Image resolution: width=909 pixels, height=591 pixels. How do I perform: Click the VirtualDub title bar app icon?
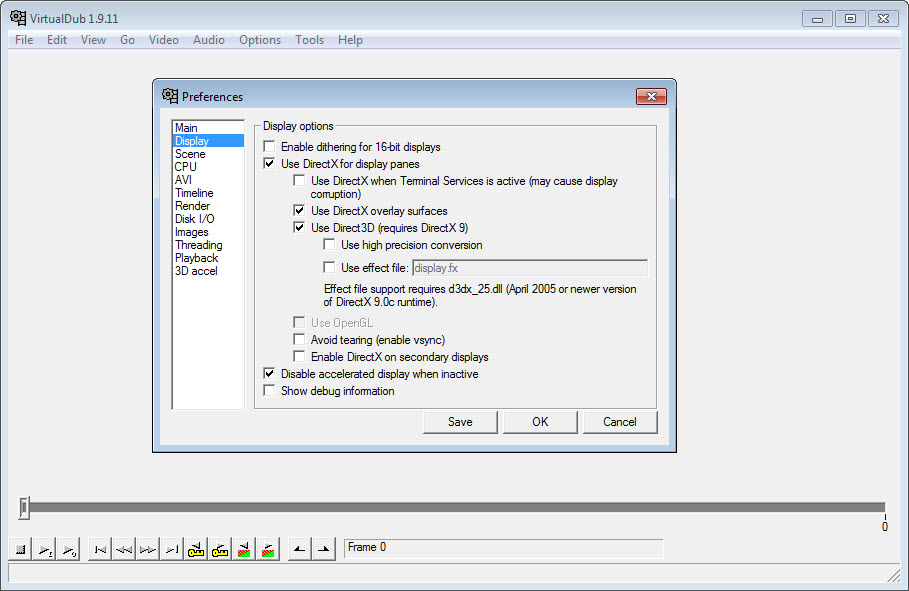click(x=18, y=18)
